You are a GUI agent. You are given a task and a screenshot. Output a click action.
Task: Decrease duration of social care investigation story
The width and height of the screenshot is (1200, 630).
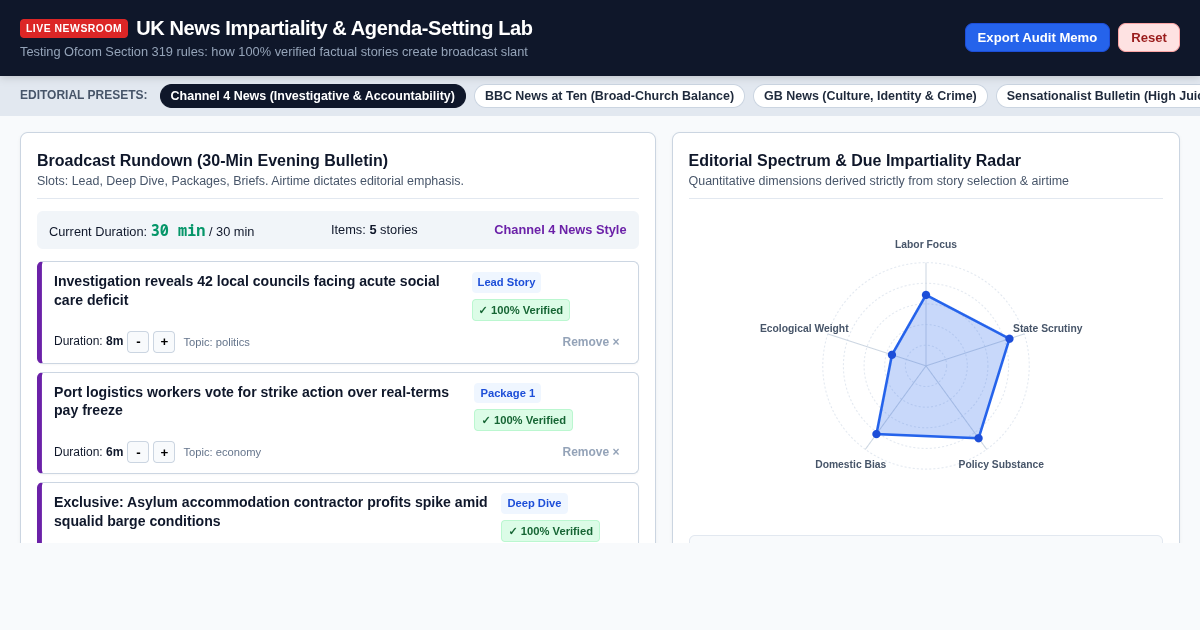[x=138, y=342]
